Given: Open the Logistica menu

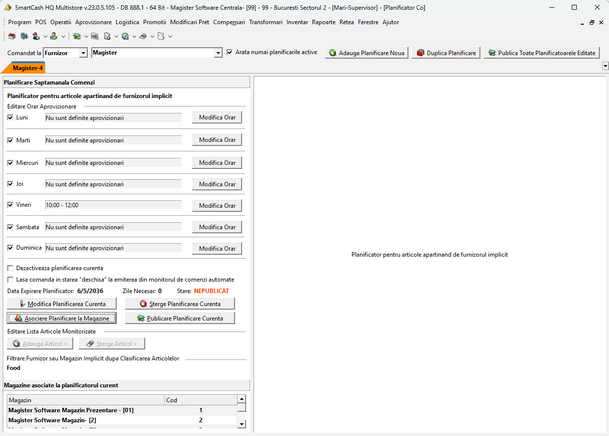Looking at the screenshot, I should (127, 22).
